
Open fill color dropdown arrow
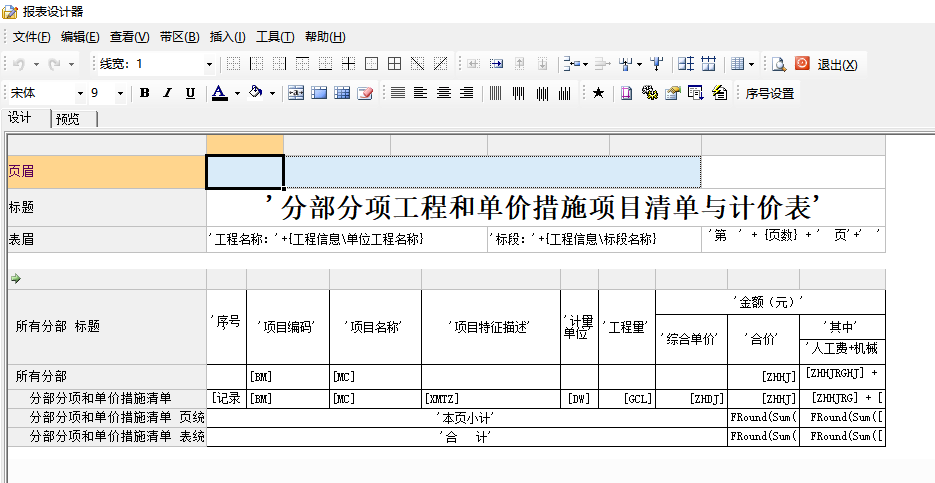pos(273,94)
